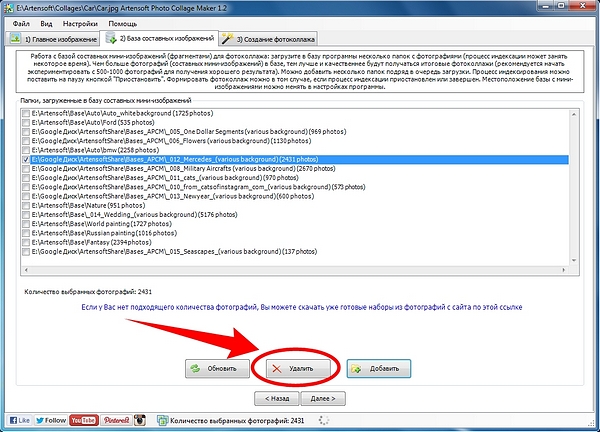Select the База составных изображений tab
Image resolution: width=600 pixels, height=432 pixels.
click(x=159, y=38)
